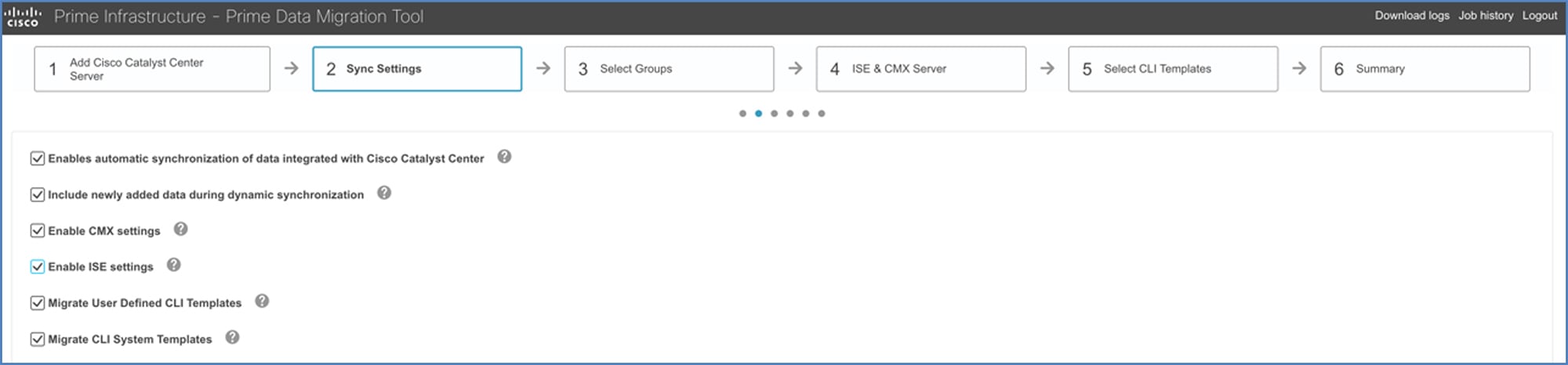The height and width of the screenshot is (365, 1568).
Task: Click help icon beside Enable ISE settings
Action: pyautogui.click(x=174, y=265)
